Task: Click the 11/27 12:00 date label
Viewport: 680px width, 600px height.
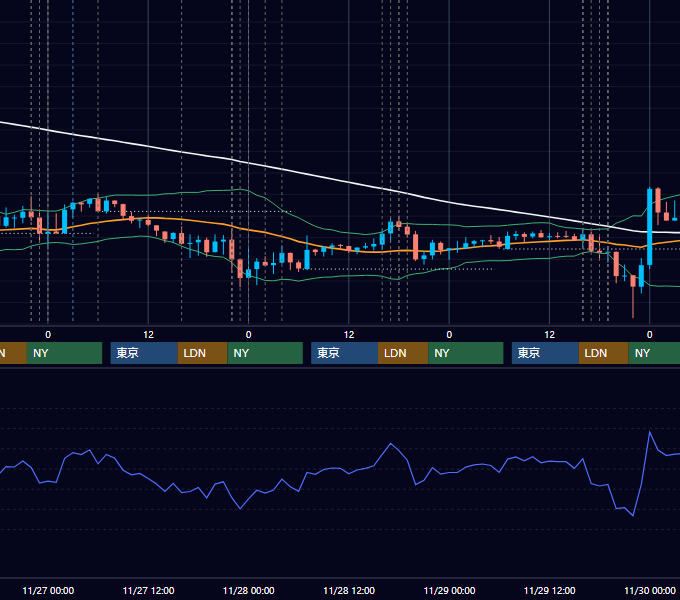Action: click(148, 590)
